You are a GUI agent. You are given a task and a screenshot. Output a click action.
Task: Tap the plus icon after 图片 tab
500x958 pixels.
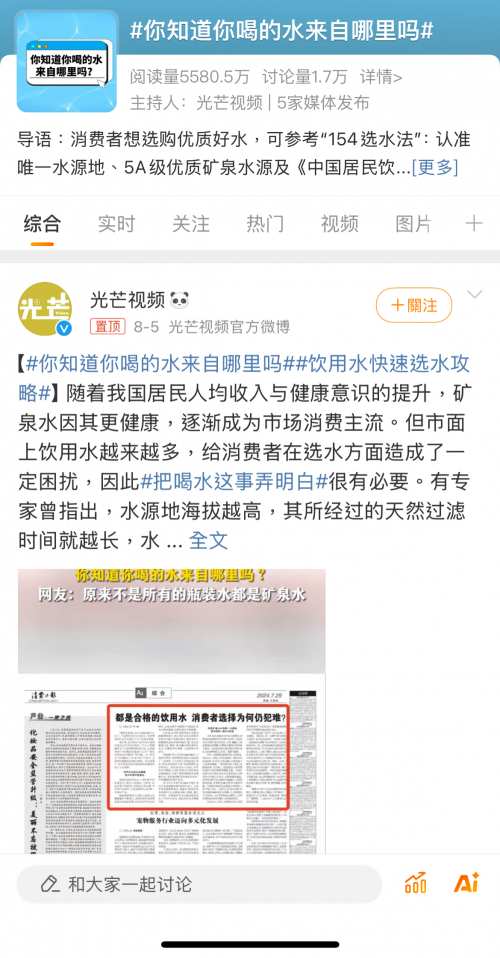click(x=474, y=224)
